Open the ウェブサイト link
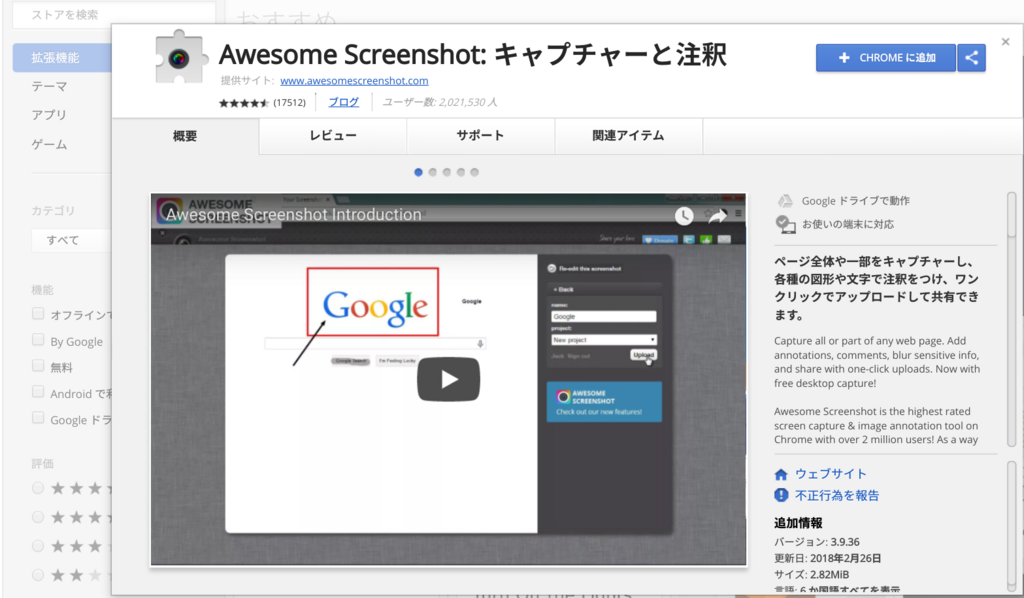 pyautogui.click(x=831, y=474)
